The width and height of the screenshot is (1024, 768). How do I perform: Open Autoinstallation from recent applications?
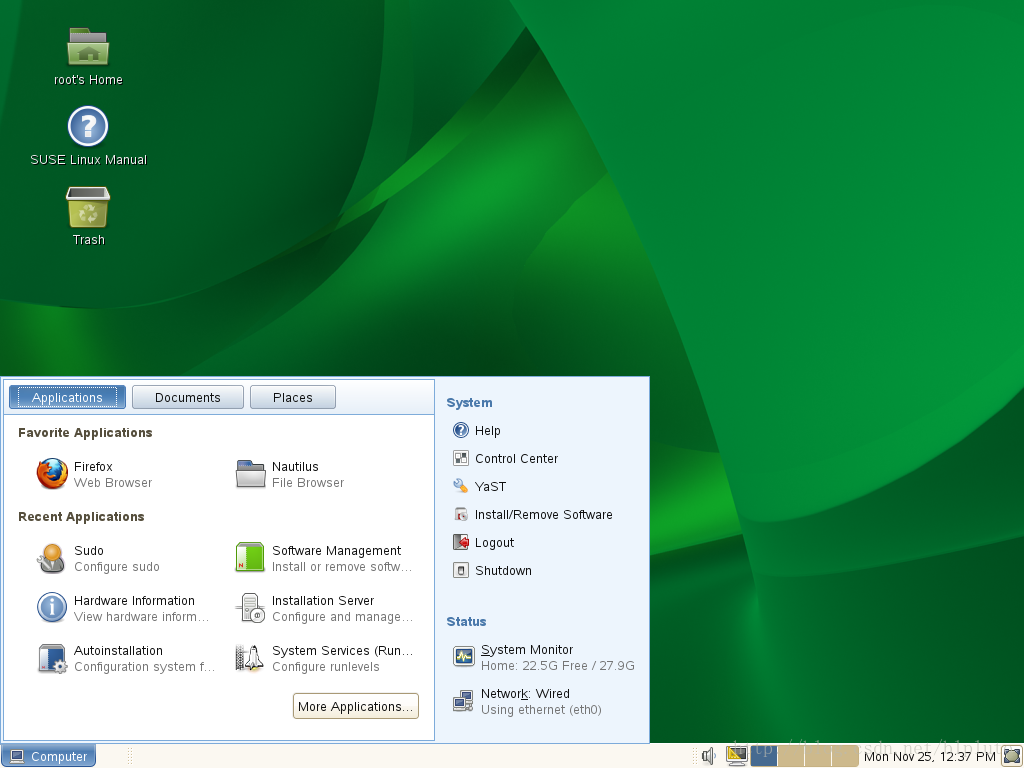(125, 658)
